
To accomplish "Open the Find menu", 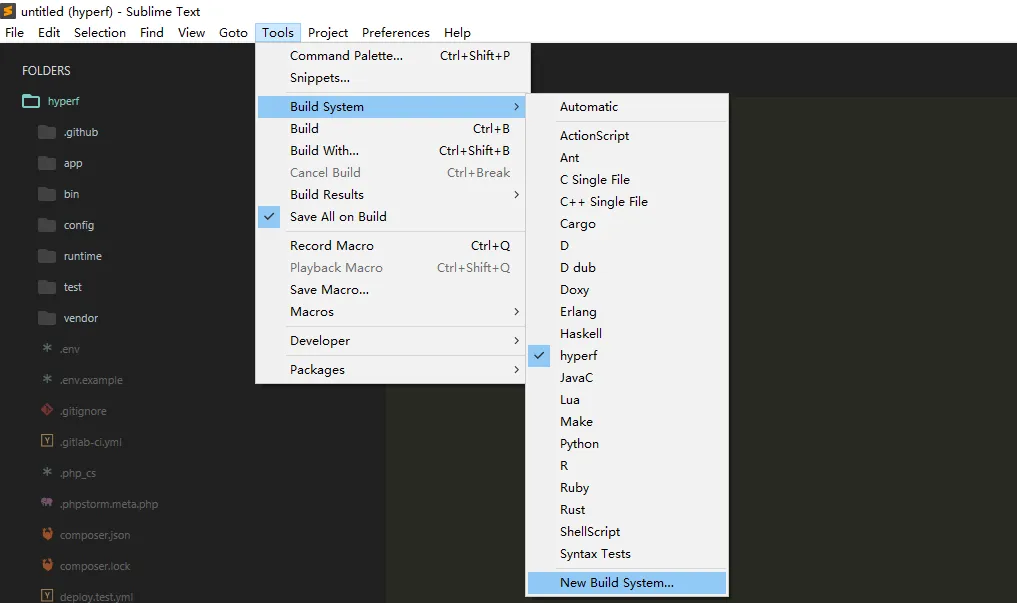I will [x=152, y=32].
